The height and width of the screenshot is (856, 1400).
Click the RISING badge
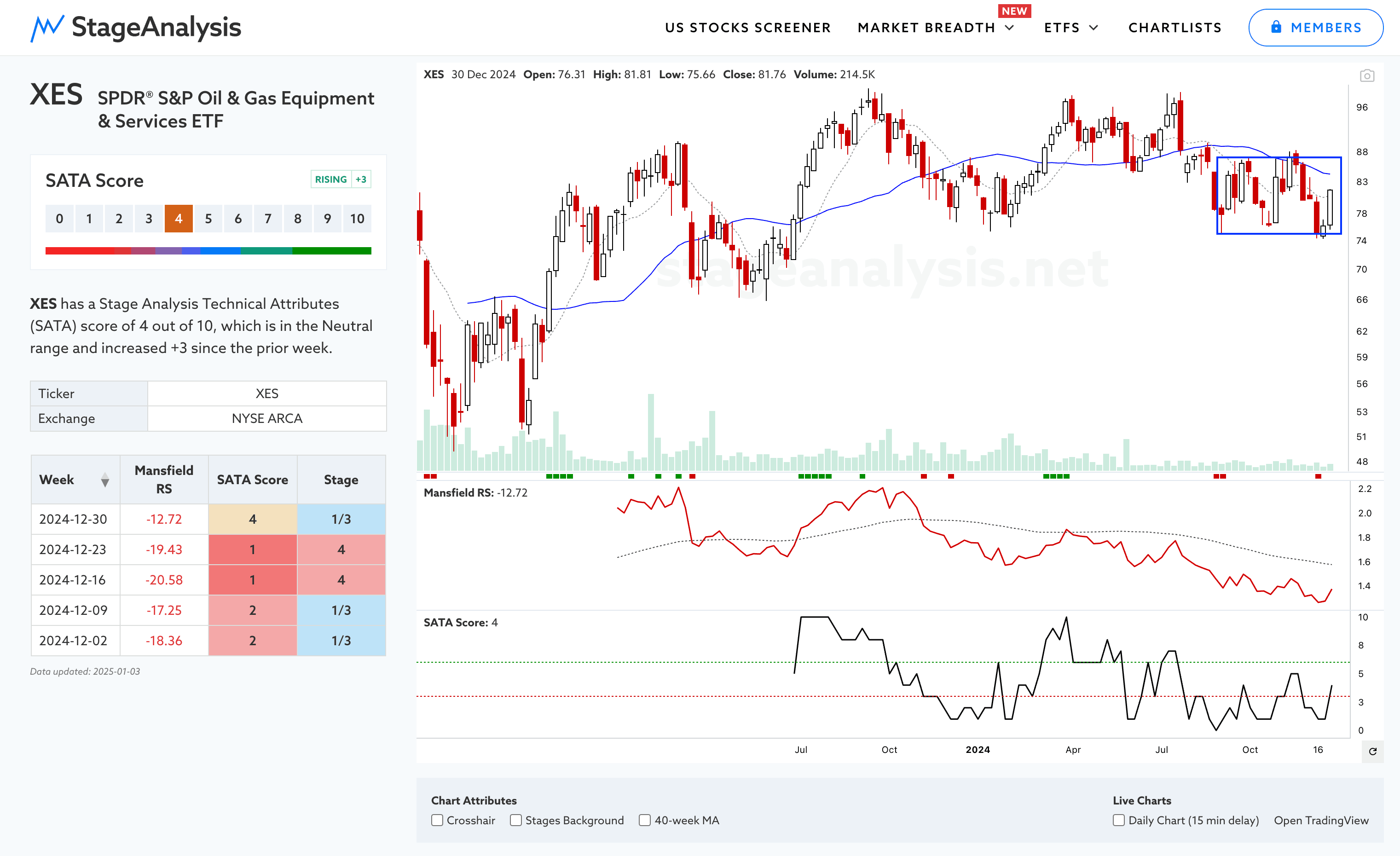tap(331, 179)
